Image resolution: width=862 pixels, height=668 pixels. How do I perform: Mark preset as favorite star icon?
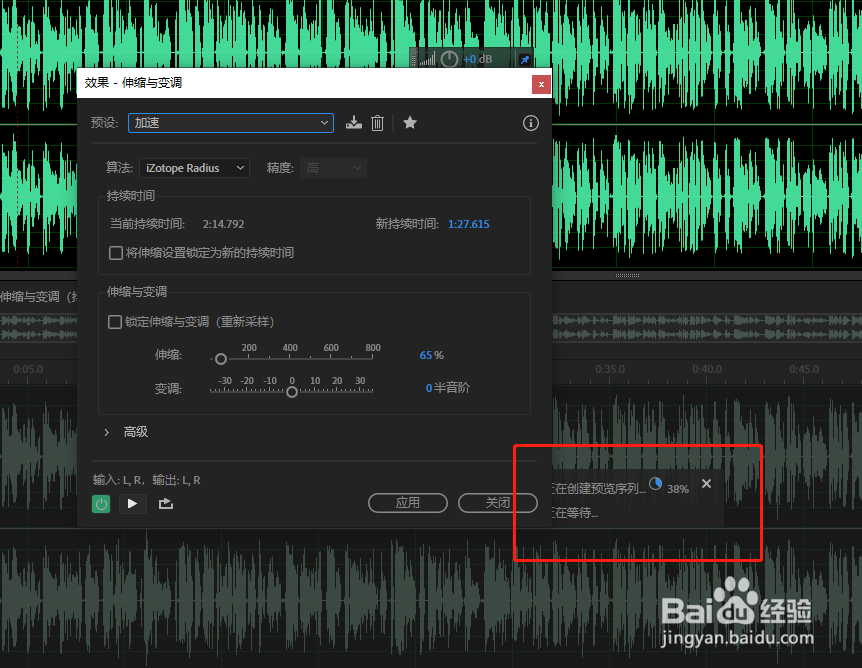click(x=410, y=123)
